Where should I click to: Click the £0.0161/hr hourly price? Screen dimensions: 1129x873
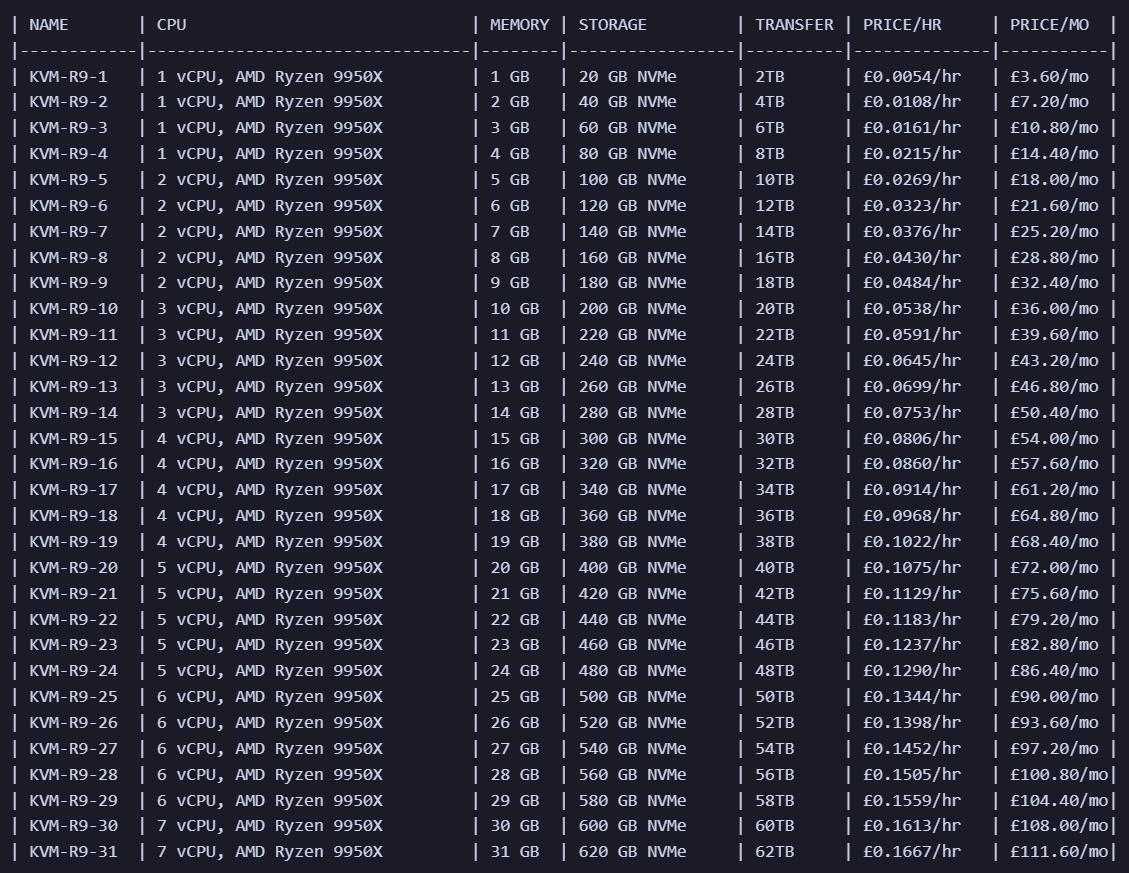(x=912, y=127)
